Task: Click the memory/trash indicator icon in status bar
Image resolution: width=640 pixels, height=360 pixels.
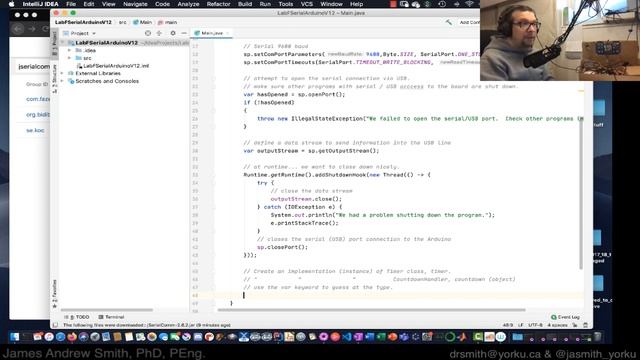Action: click(x=585, y=325)
